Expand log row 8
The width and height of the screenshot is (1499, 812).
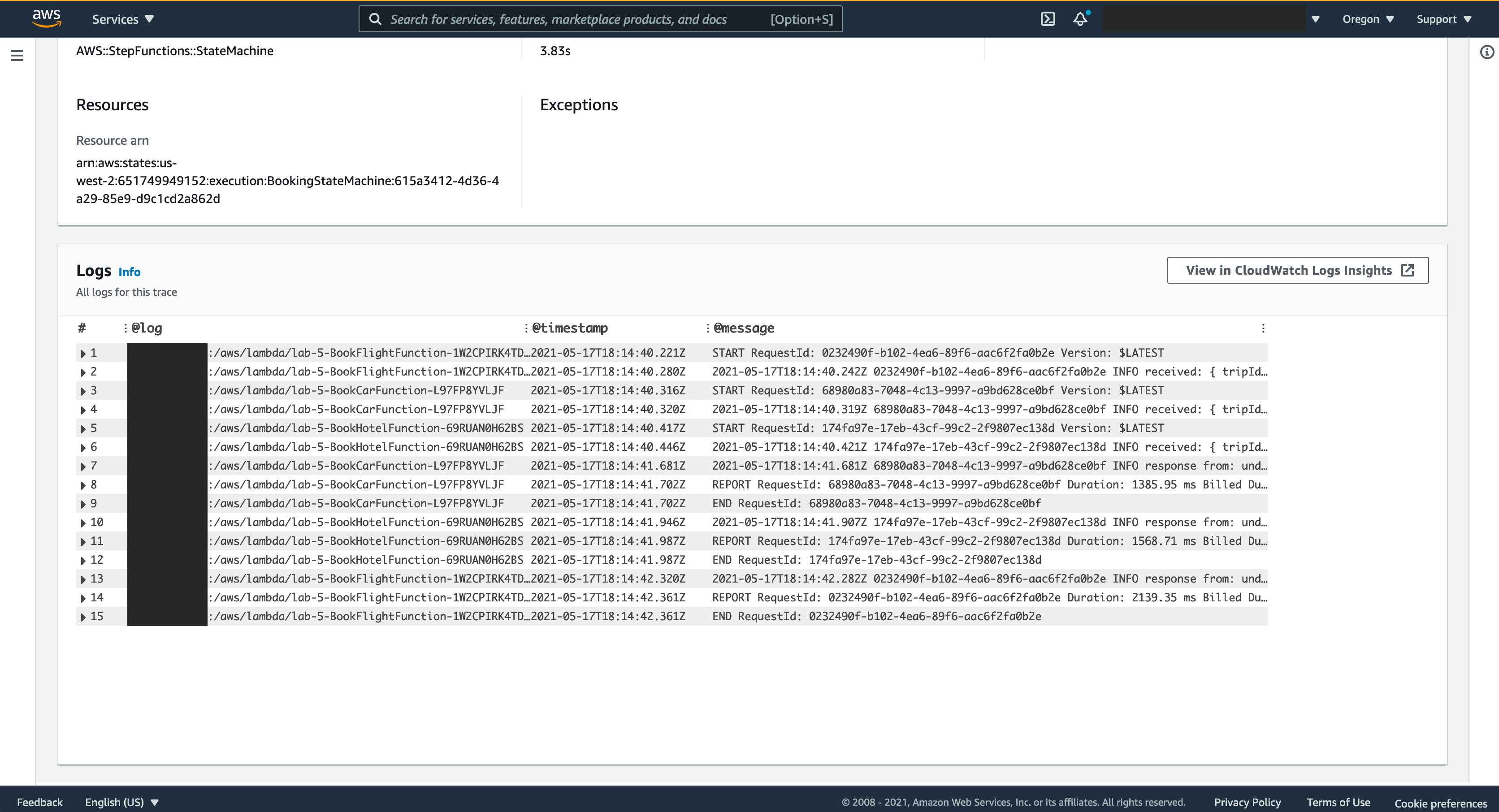tap(83, 485)
